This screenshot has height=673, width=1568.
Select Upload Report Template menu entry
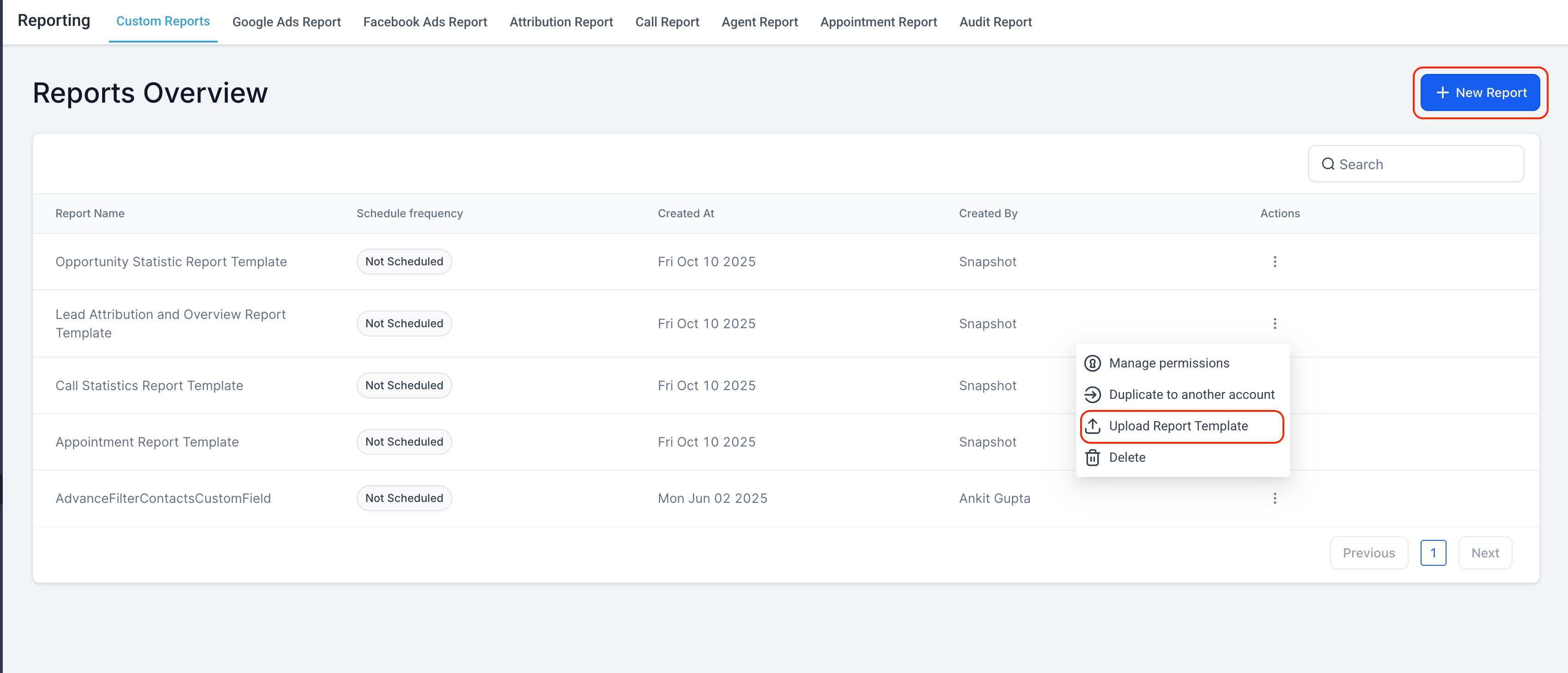[x=1178, y=426]
